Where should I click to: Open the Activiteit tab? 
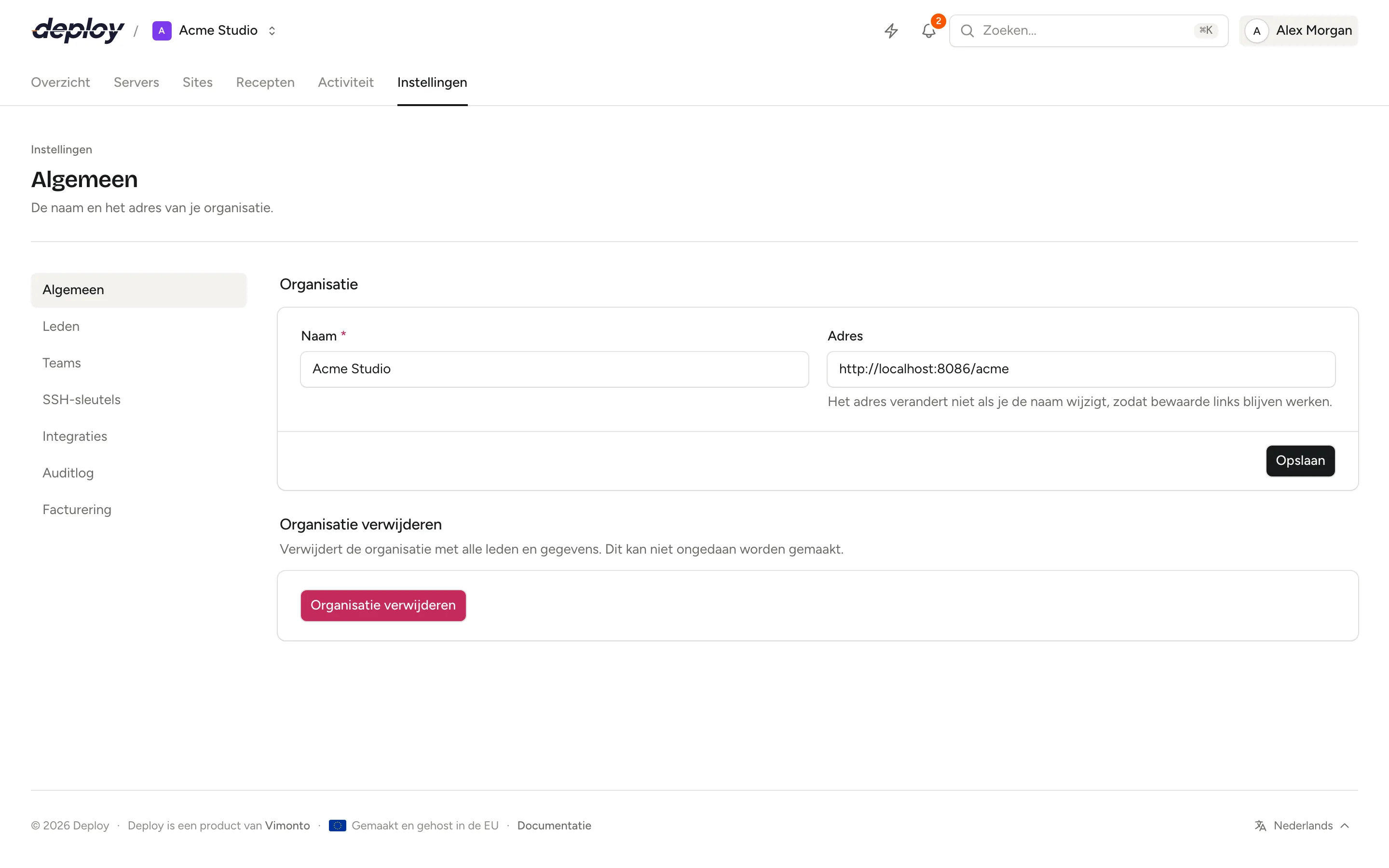[x=345, y=82]
